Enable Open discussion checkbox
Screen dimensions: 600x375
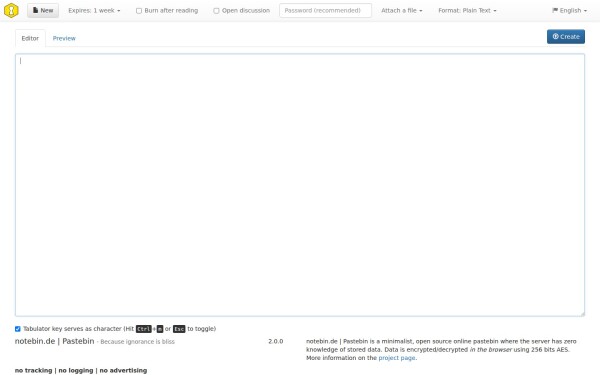pyautogui.click(x=216, y=11)
